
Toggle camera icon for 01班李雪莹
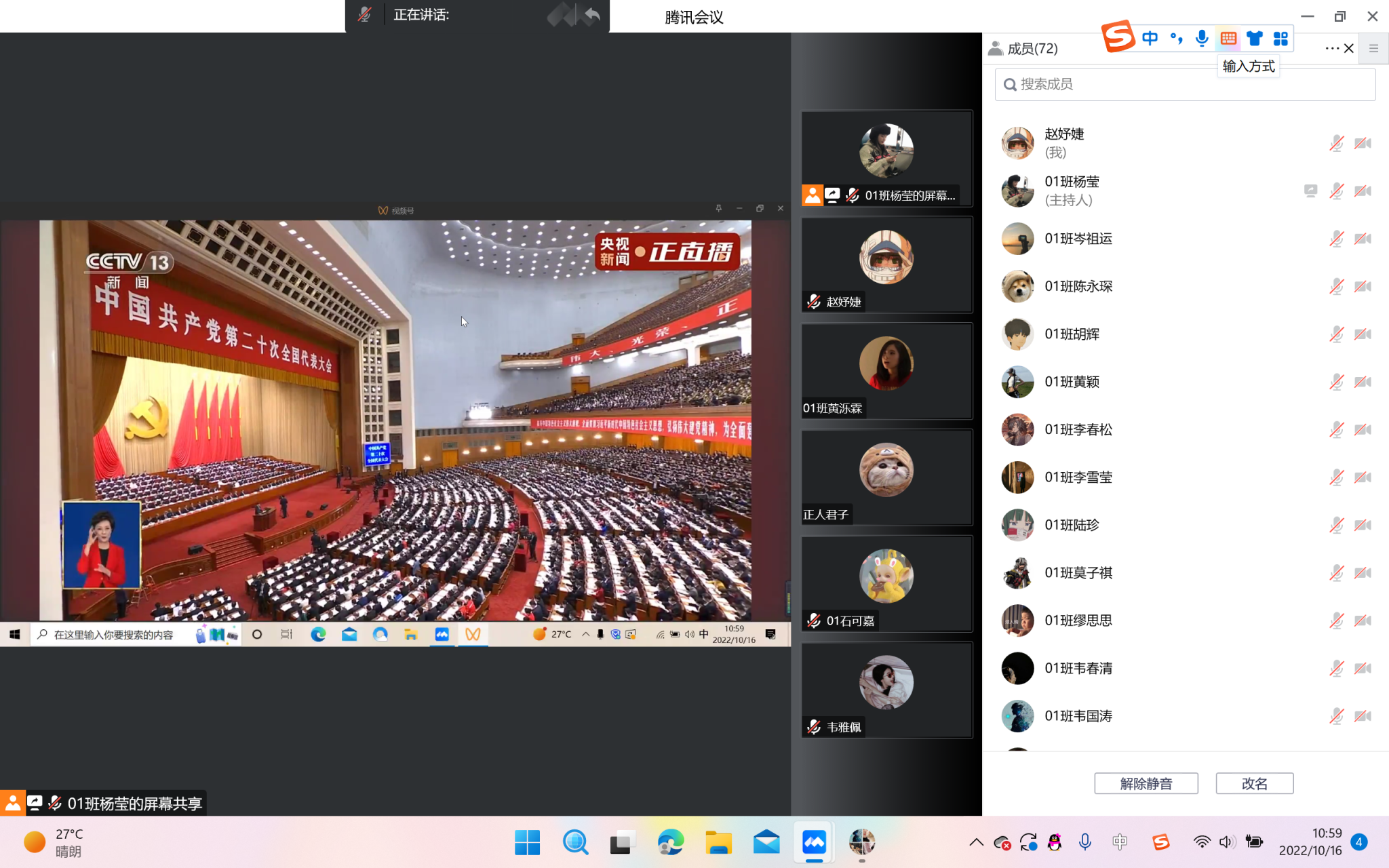pyautogui.click(x=1363, y=477)
